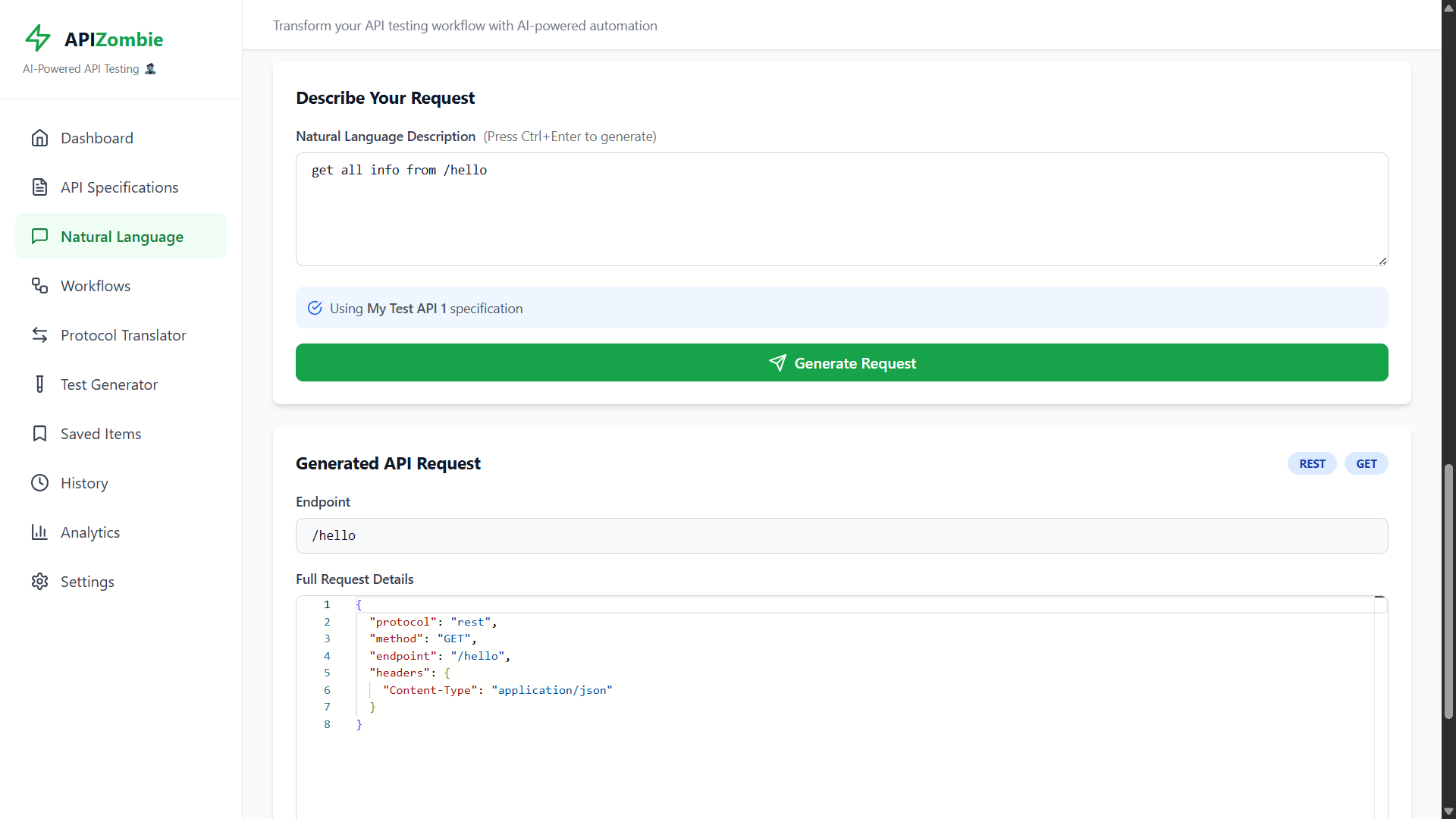The image size is (1456, 819).
Task: Click the GET method badge
Action: 1366,464
